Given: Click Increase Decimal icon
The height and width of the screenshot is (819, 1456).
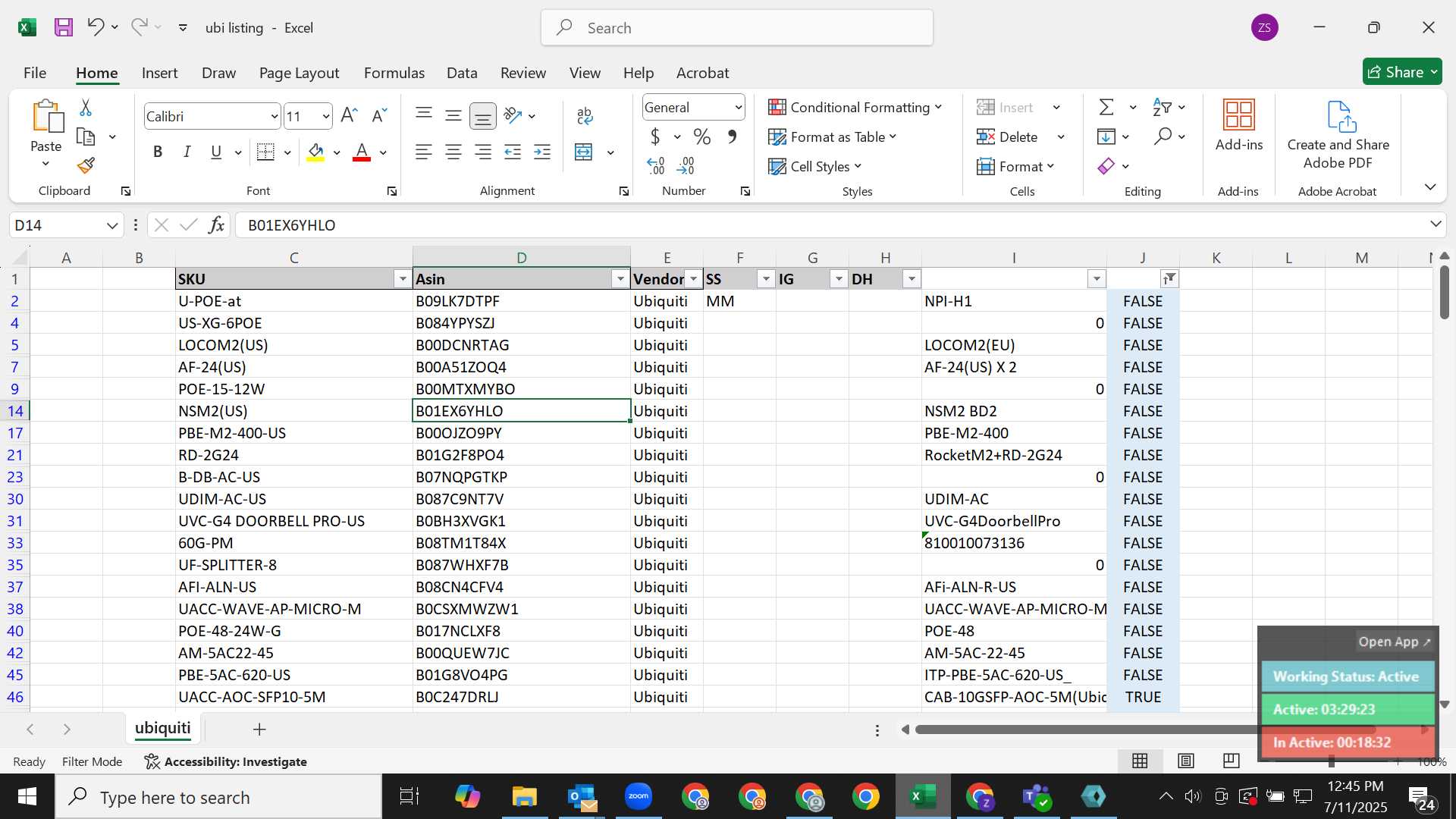Looking at the screenshot, I should [656, 166].
